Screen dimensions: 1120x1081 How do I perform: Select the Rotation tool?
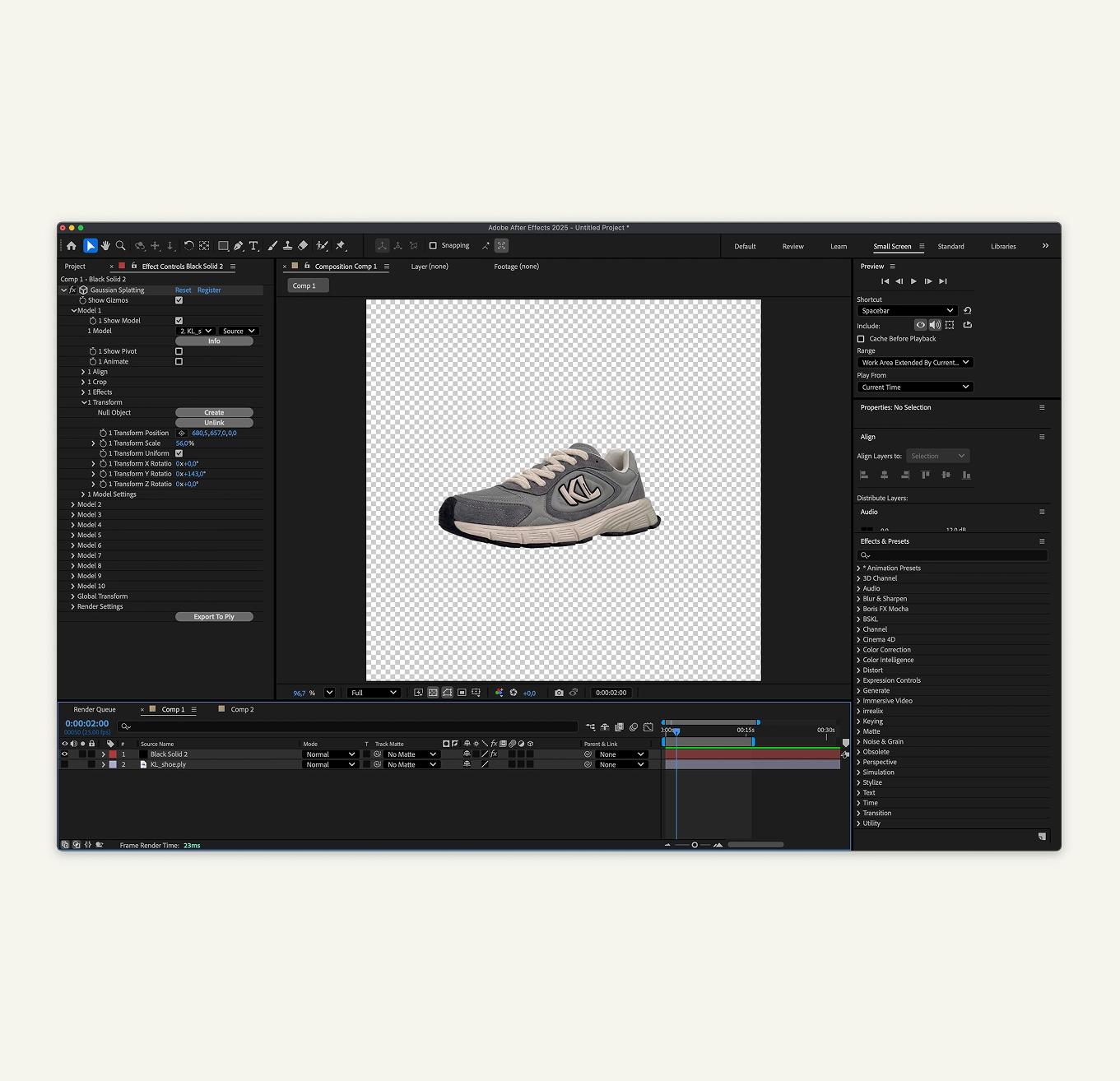(x=188, y=246)
